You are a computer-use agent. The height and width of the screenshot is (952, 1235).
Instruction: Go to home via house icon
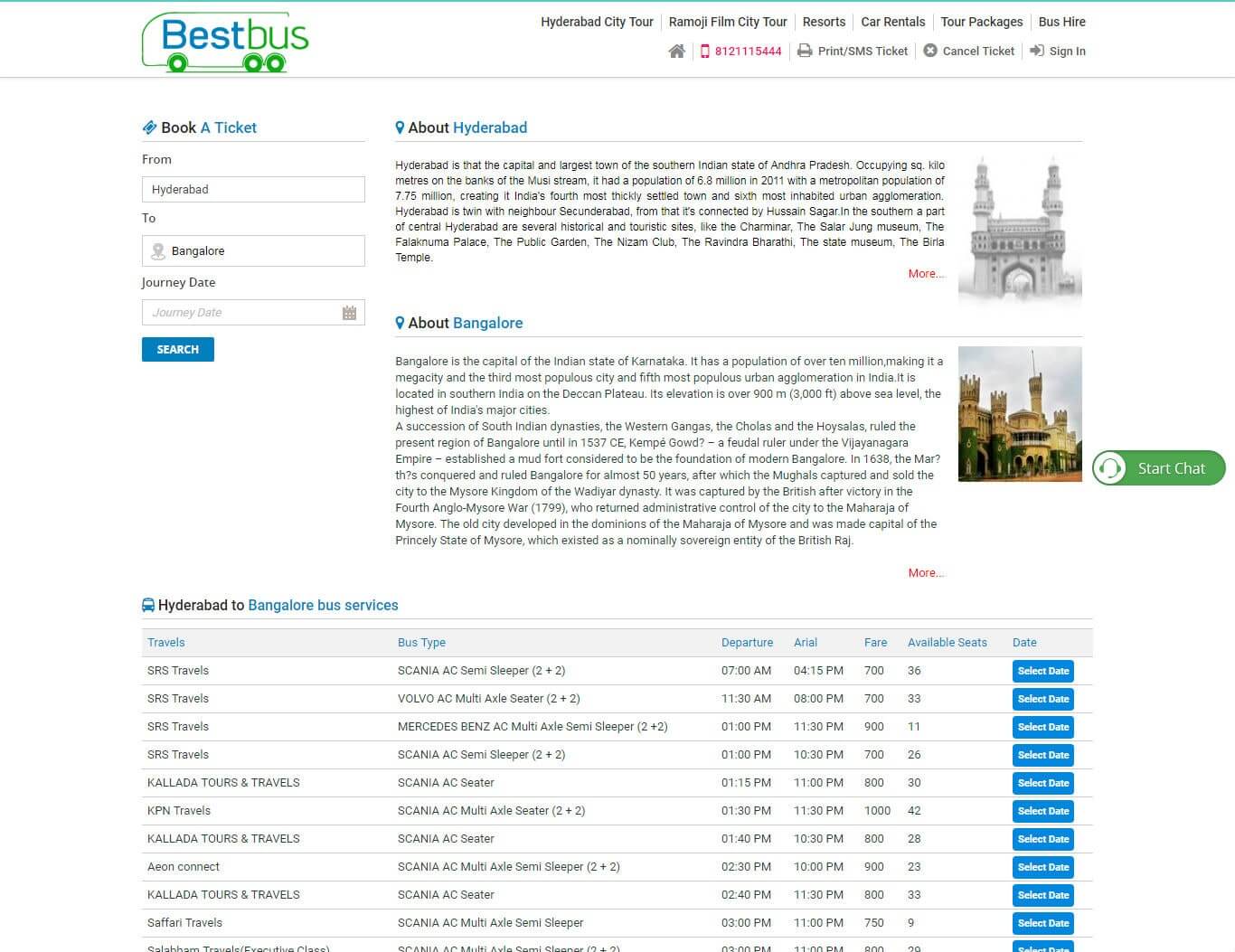[676, 52]
